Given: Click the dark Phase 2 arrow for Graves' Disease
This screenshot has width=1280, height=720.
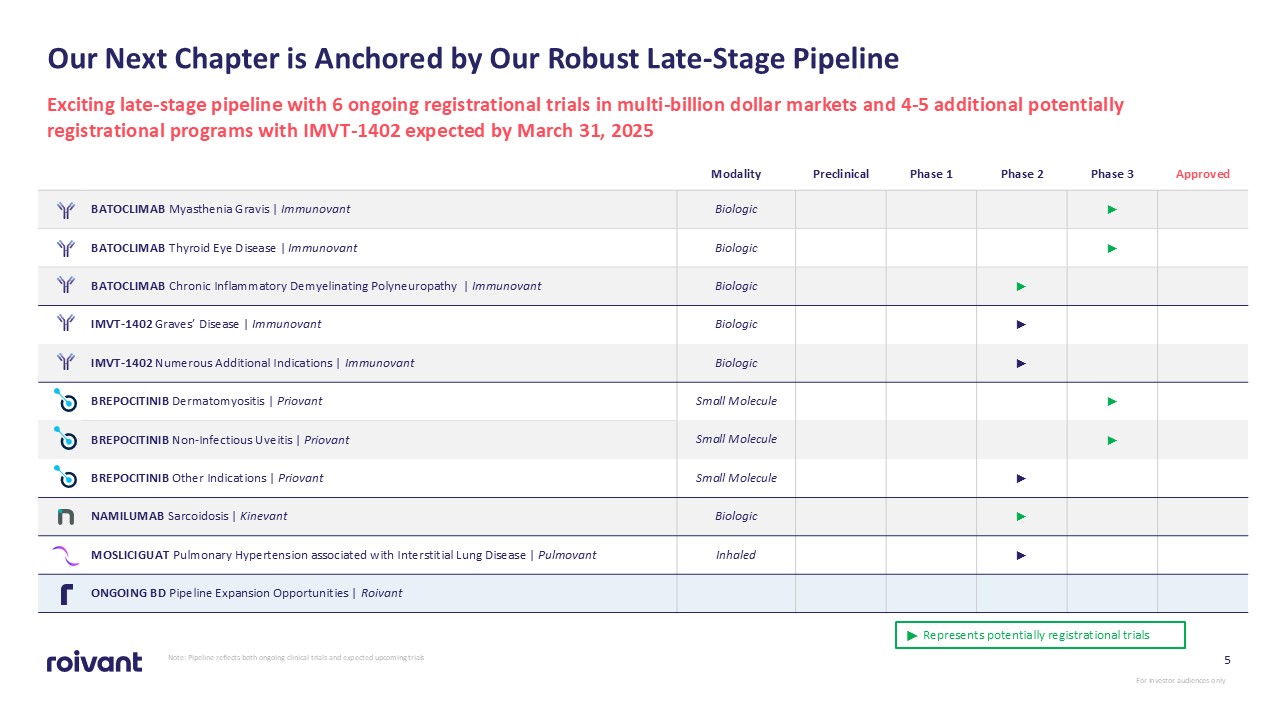Looking at the screenshot, I should pyautogui.click(x=1021, y=324).
